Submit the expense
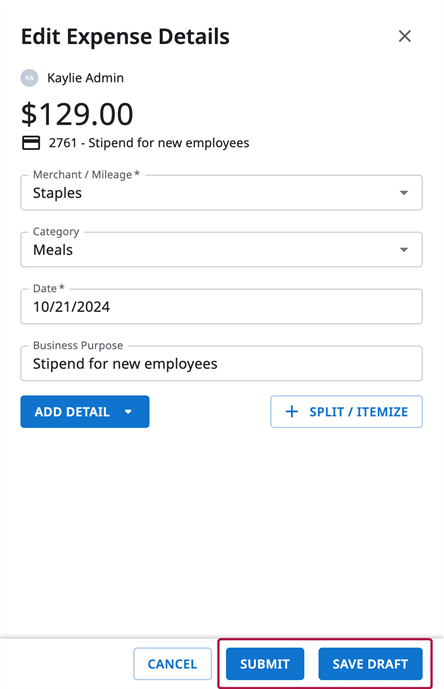The image size is (444, 689). click(x=265, y=664)
